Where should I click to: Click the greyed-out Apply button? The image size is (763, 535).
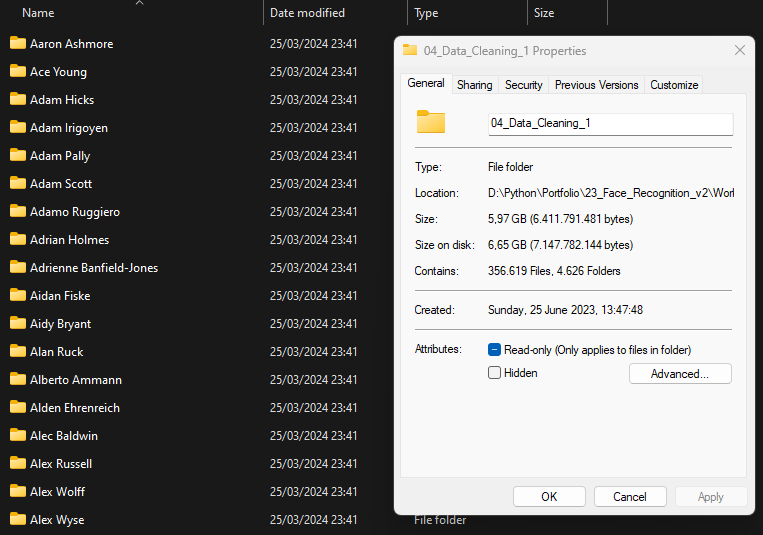(x=710, y=497)
